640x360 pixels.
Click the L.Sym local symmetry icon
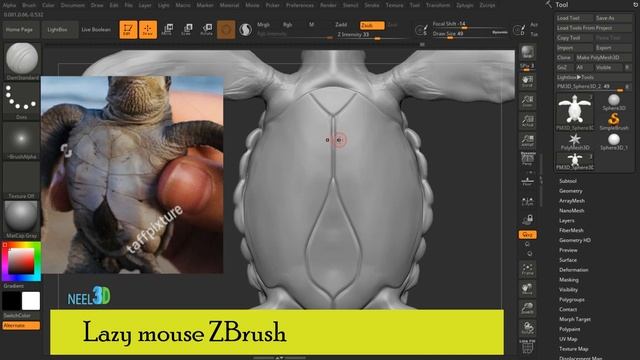click(x=527, y=201)
